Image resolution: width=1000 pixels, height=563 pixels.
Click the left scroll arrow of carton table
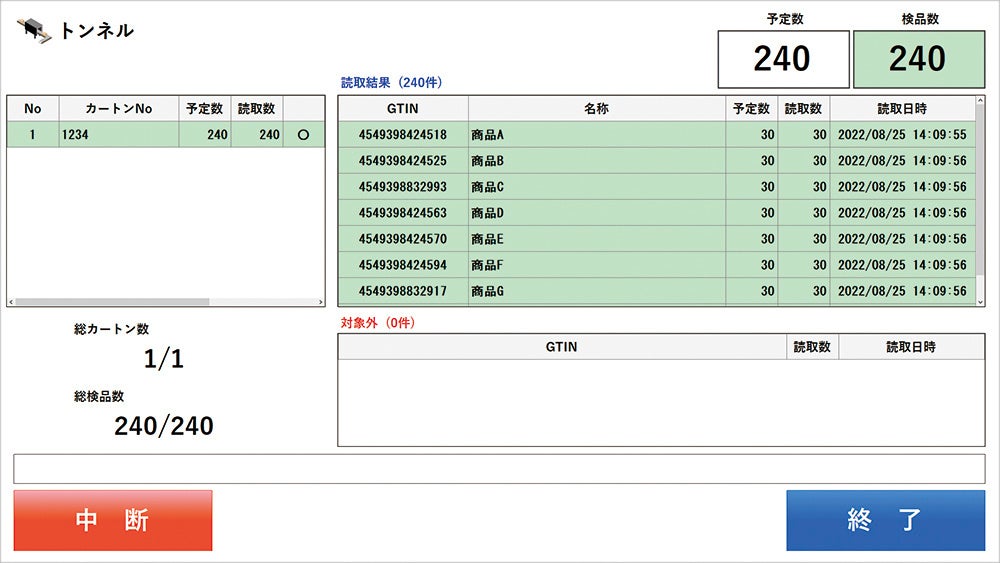pos(11,302)
